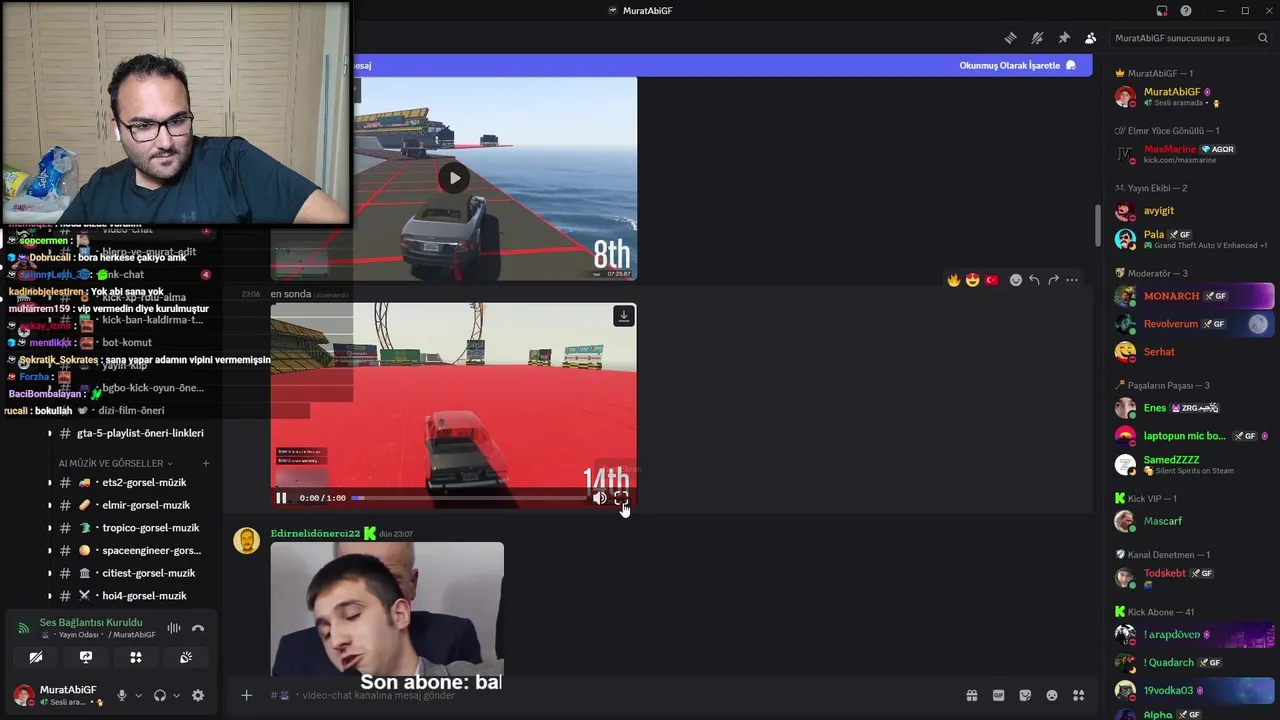
Task: Pause the en sonda video
Action: 281,497
